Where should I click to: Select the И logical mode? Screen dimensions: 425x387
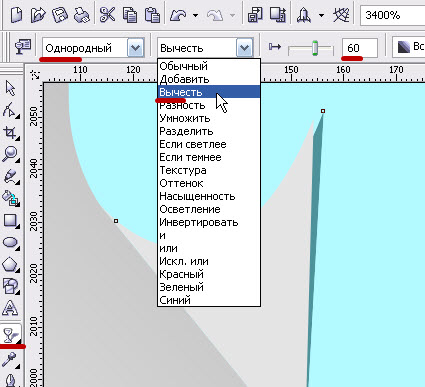pyautogui.click(x=209, y=235)
